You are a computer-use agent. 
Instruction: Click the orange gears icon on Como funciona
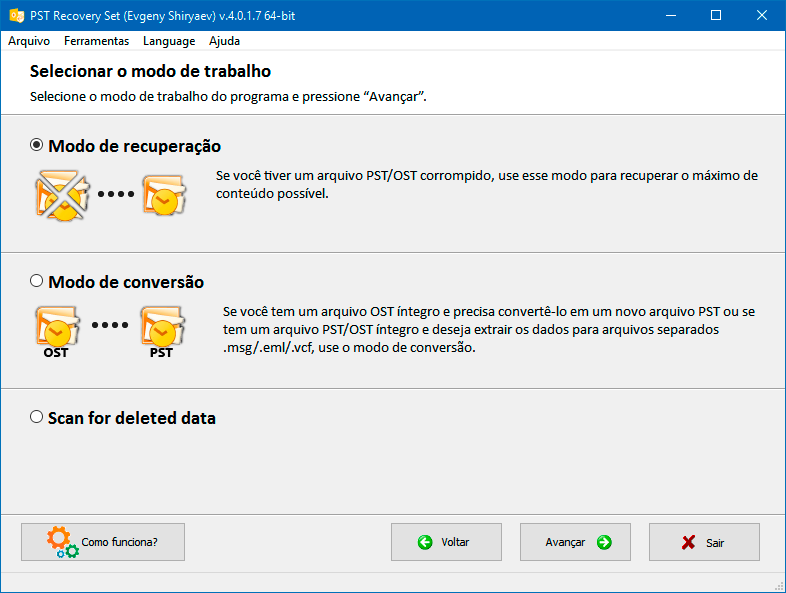point(63,542)
